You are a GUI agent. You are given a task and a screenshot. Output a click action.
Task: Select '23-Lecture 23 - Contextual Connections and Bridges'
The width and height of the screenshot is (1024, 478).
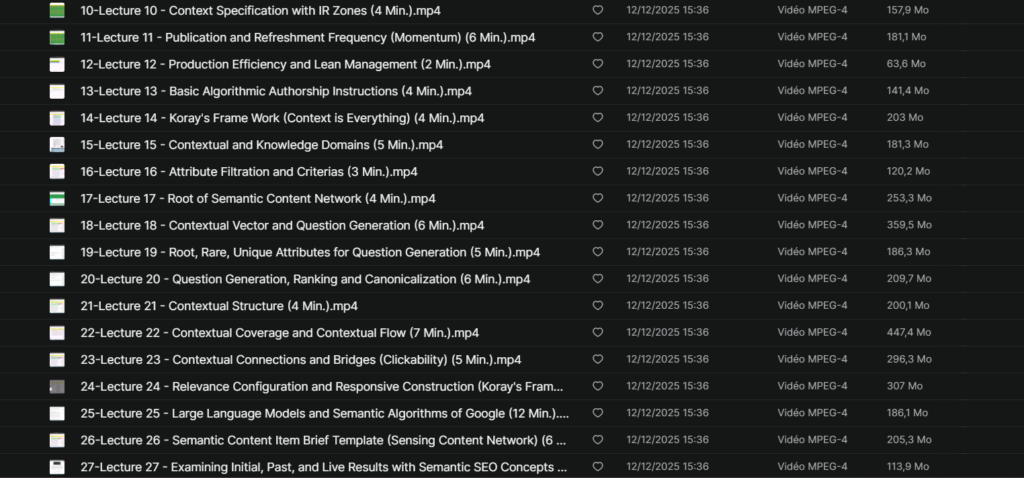(301, 359)
